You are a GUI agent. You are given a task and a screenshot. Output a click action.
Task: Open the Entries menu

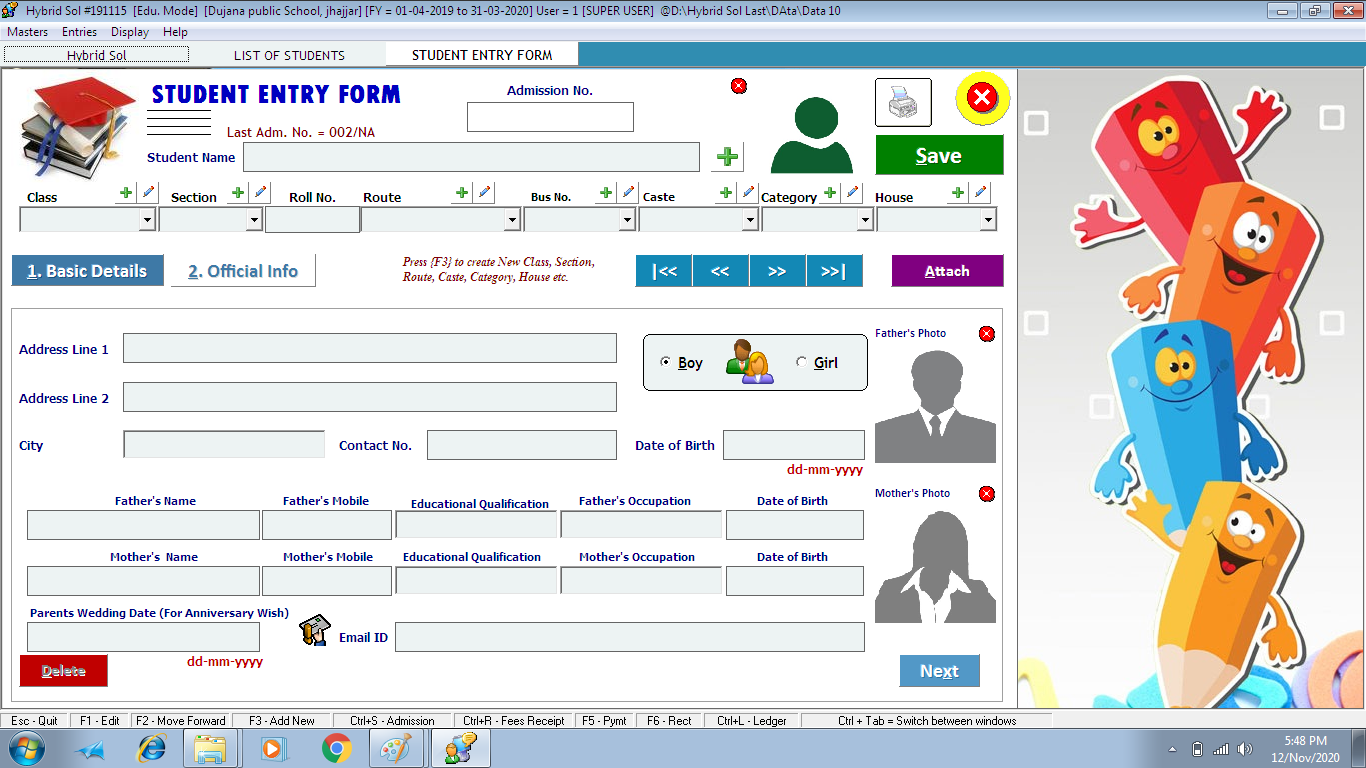click(79, 32)
